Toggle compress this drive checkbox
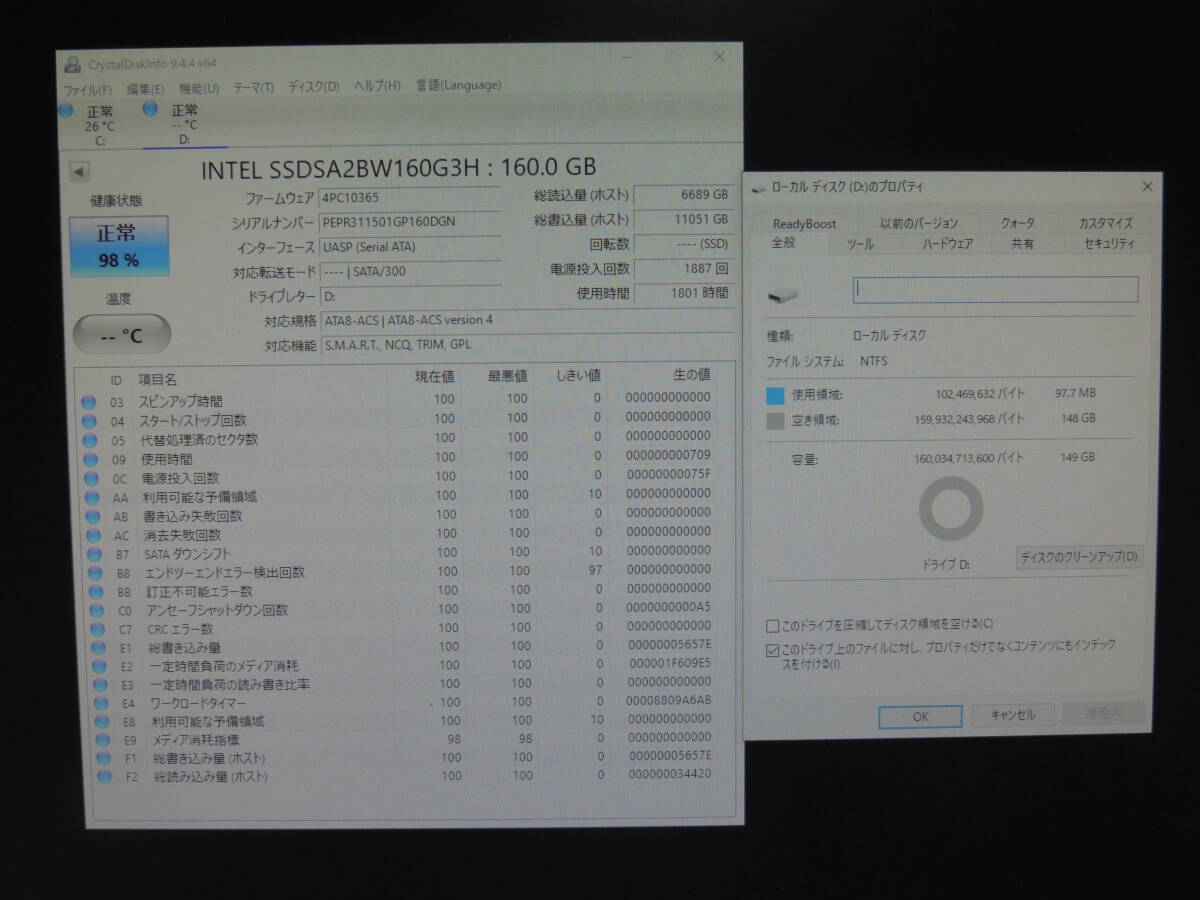The width and height of the screenshot is (1200, 900). click(772, 626)
